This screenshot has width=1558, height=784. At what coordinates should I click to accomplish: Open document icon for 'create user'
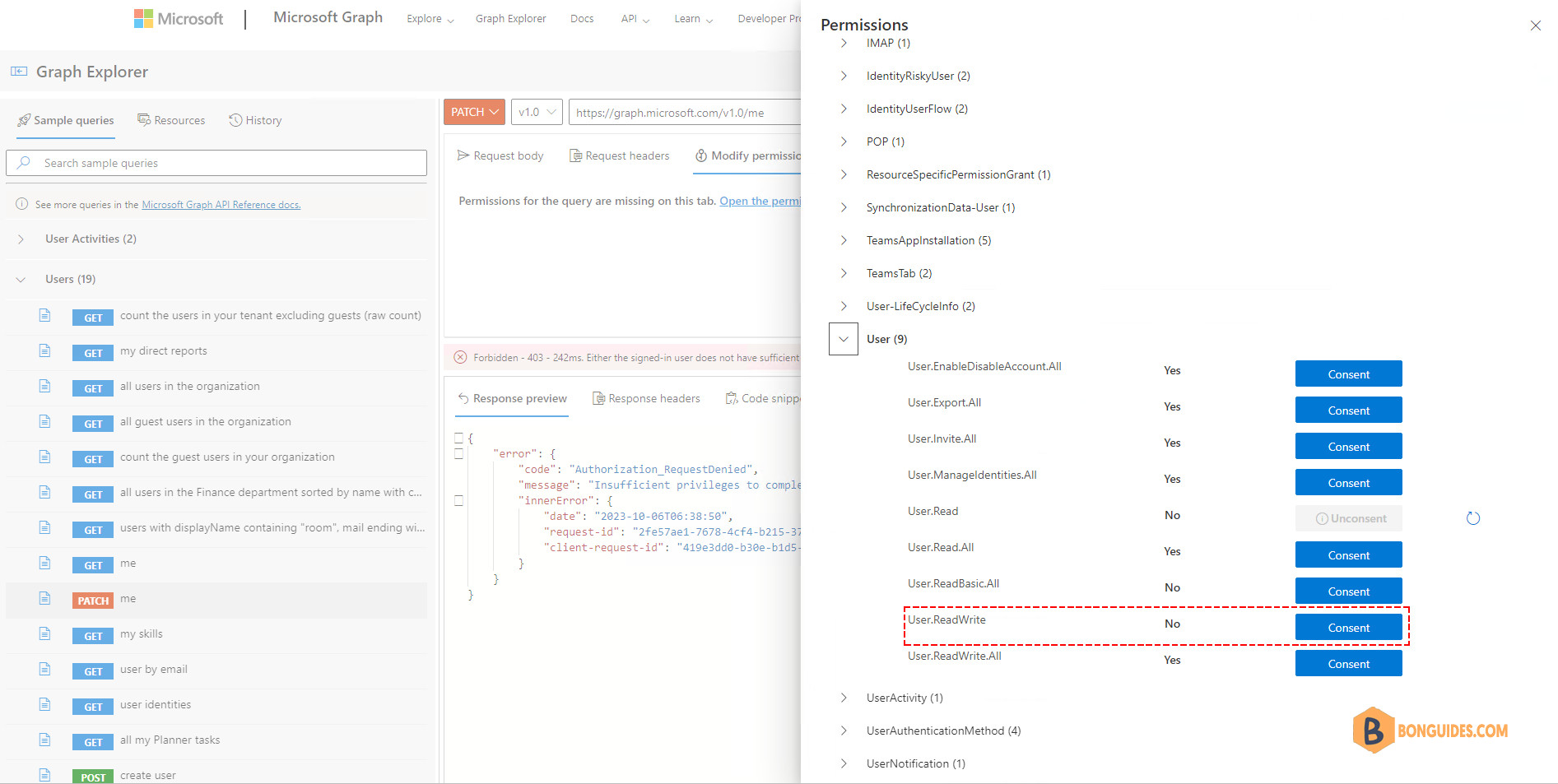(45, 775)
